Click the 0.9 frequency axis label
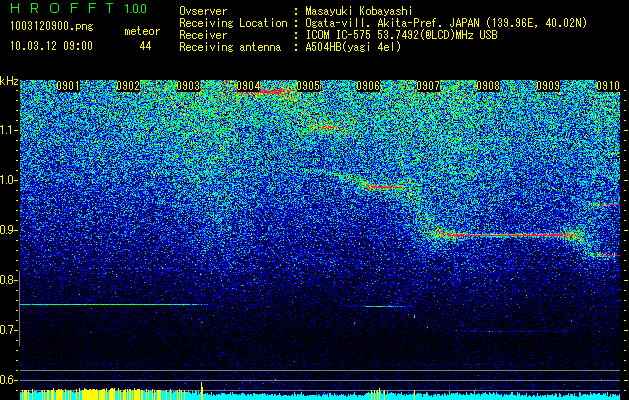This screenshot has width=629, height=400. coord(8,230)
